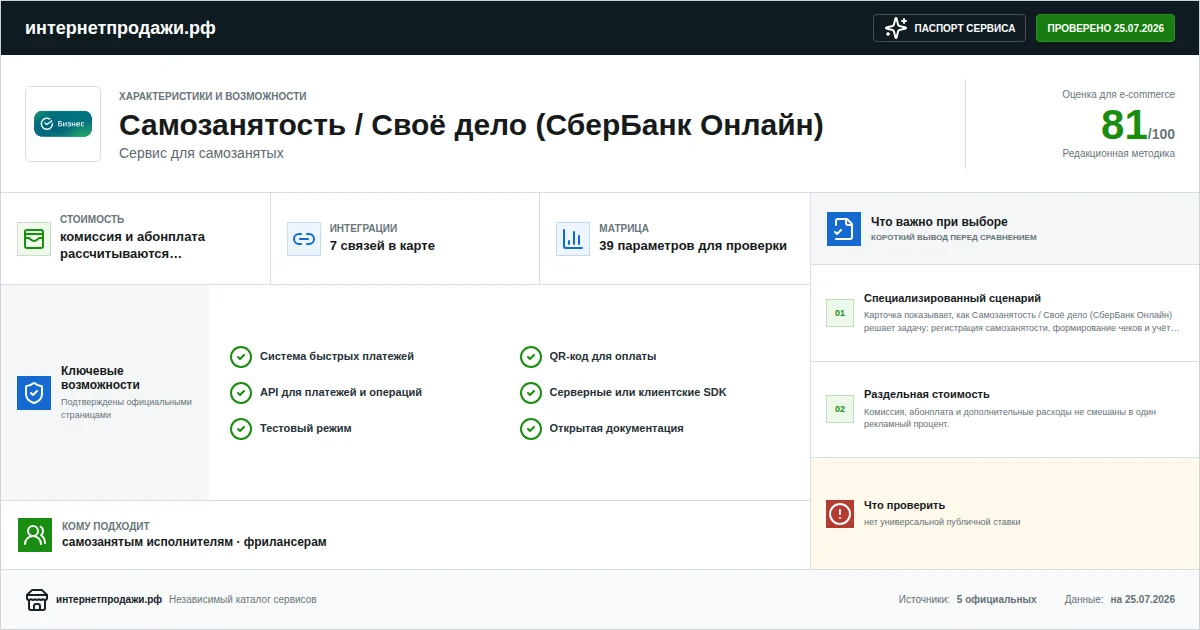This screenshot has width=1200, height=630.
Task: Open the Специализированный сценарий item
Action: click(1005, 313)
